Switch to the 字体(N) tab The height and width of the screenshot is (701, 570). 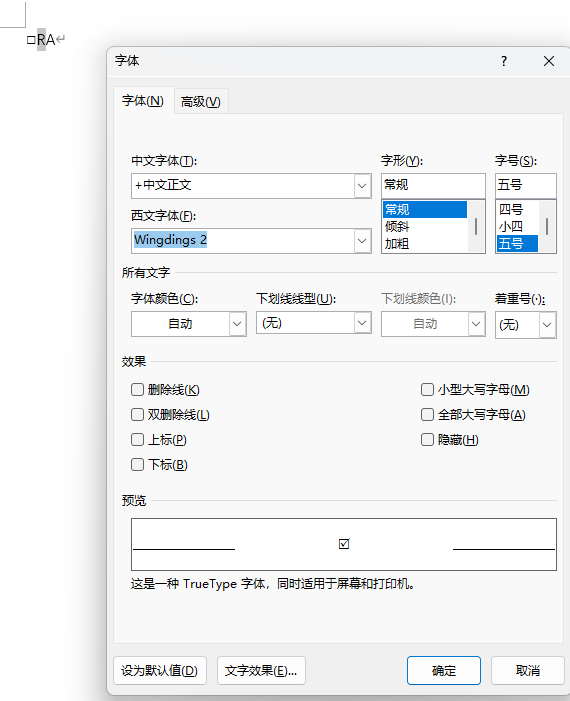click(143, 101)
